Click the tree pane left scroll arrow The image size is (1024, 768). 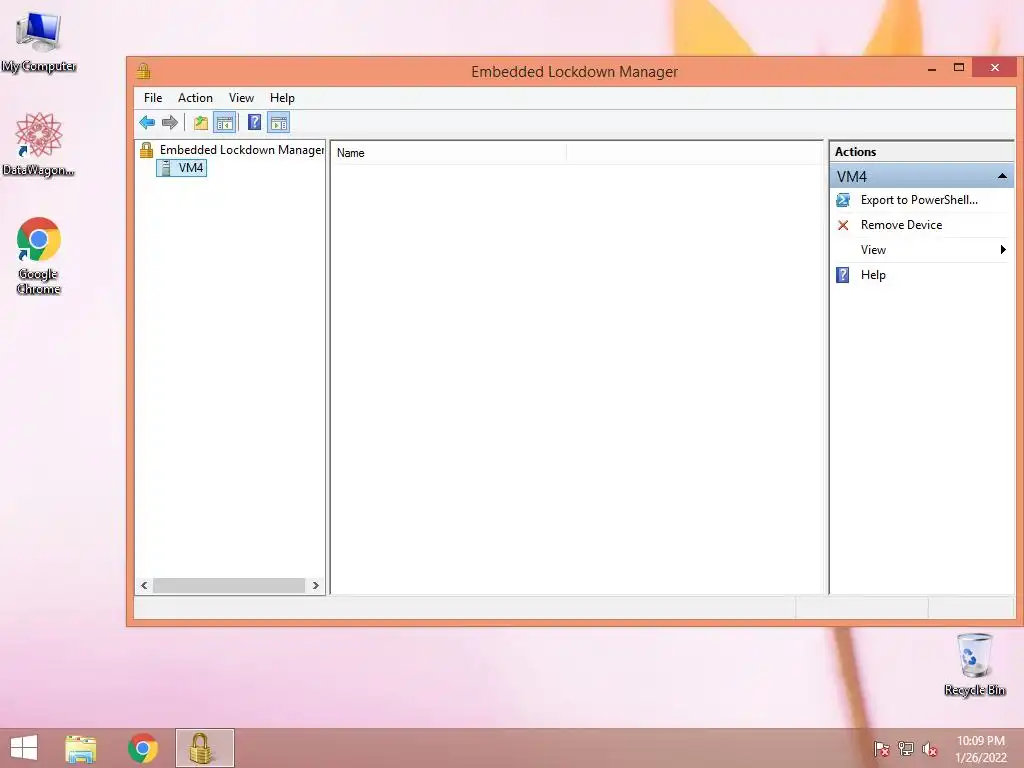tap(144, 586)
